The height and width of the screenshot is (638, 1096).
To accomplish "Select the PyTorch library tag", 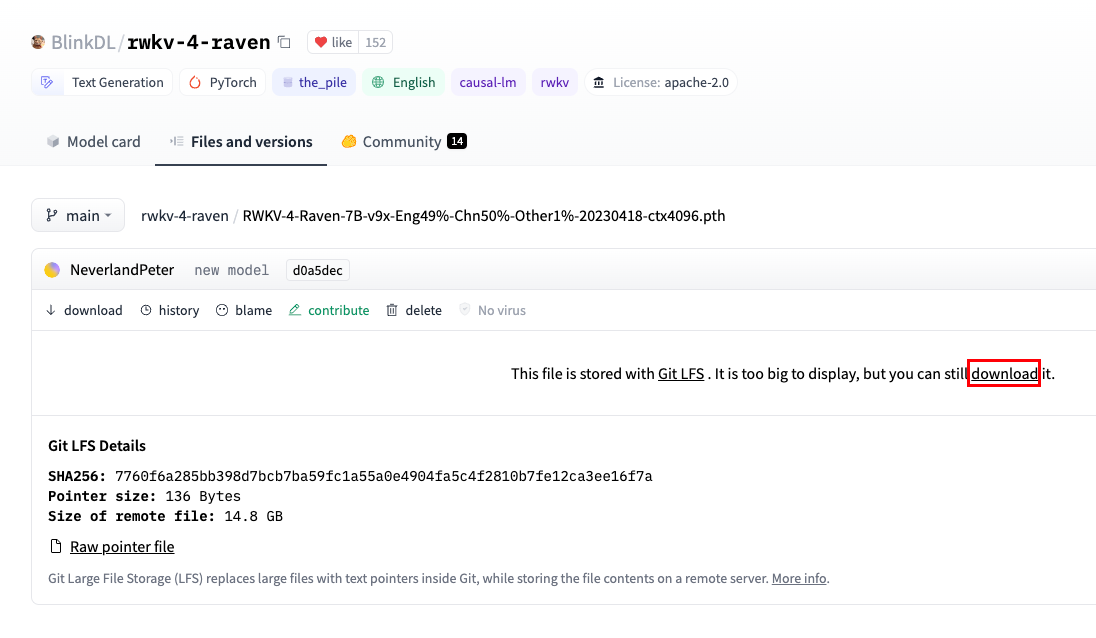I will click(222, 82).
